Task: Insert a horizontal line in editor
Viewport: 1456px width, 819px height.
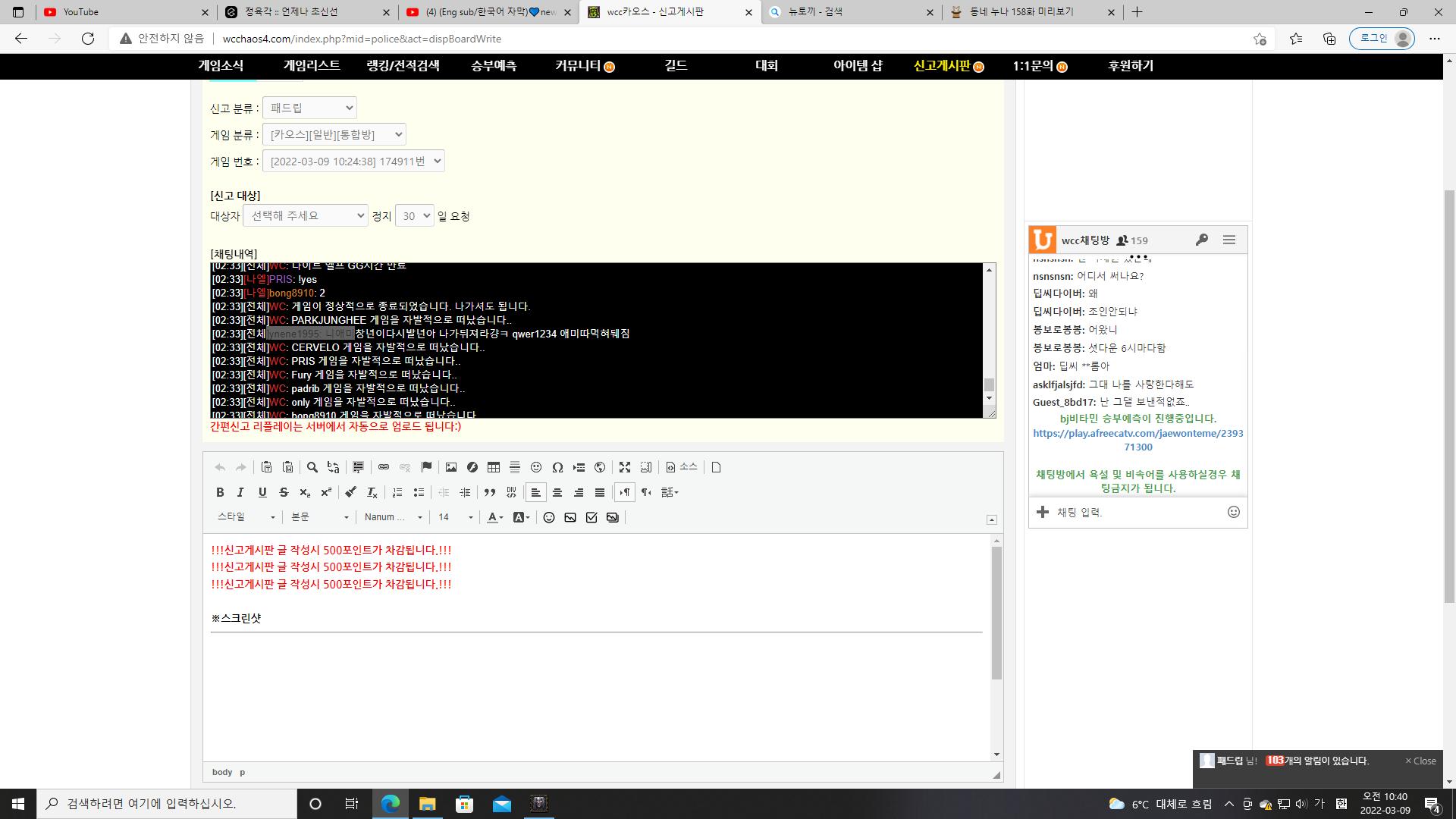Action: point(515,467)
